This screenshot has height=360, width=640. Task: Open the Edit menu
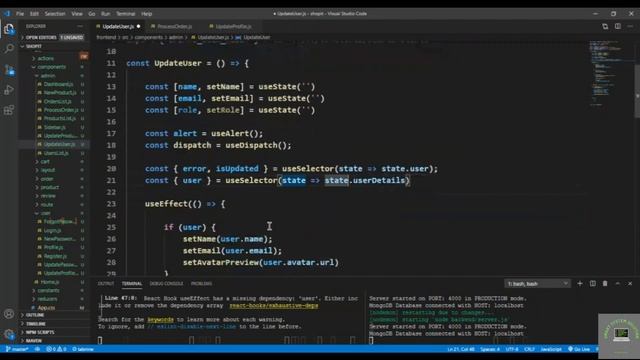coord(34,13)
